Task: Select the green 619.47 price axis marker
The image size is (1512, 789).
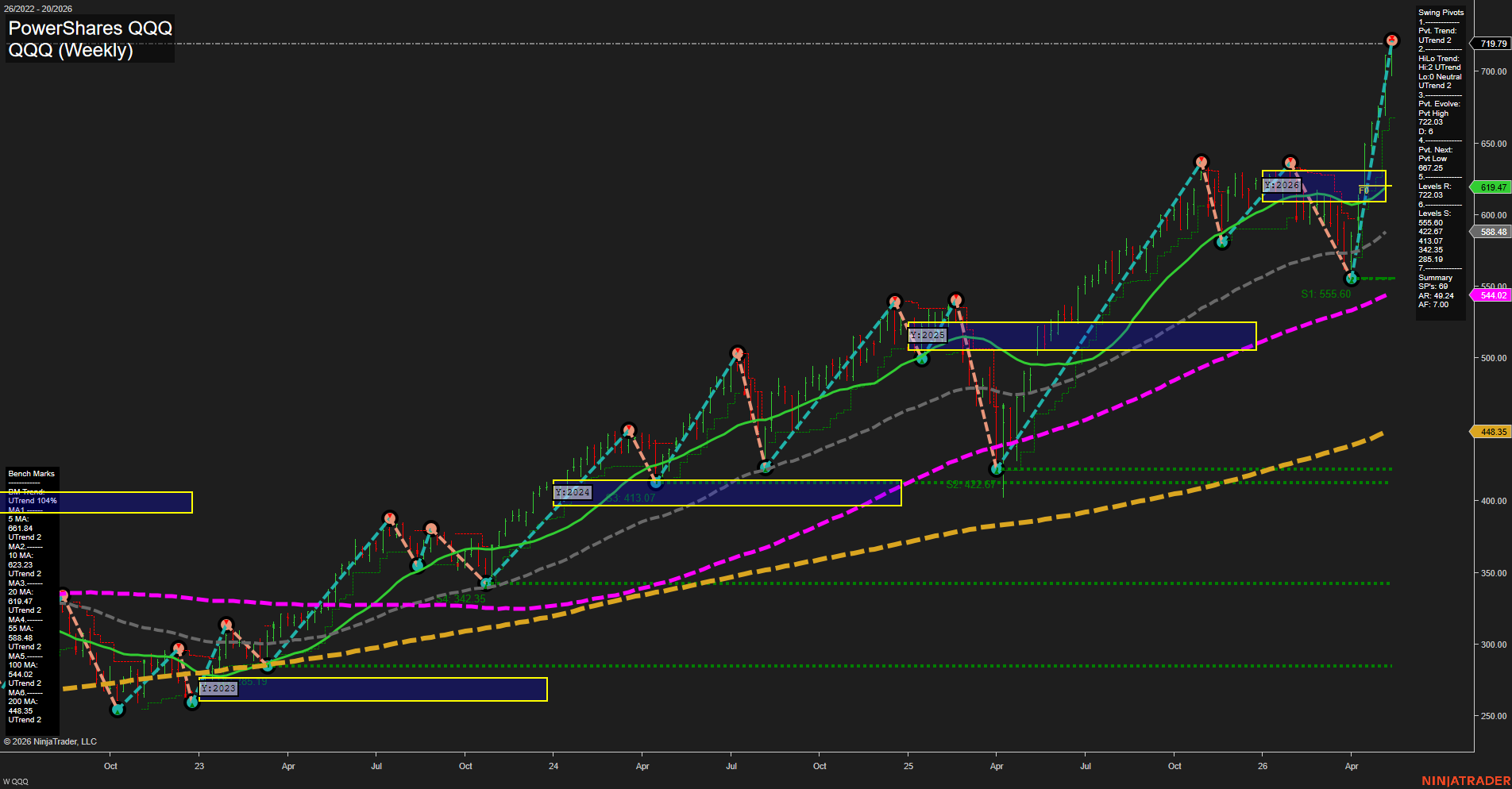Action: (x=1492, y=187)
